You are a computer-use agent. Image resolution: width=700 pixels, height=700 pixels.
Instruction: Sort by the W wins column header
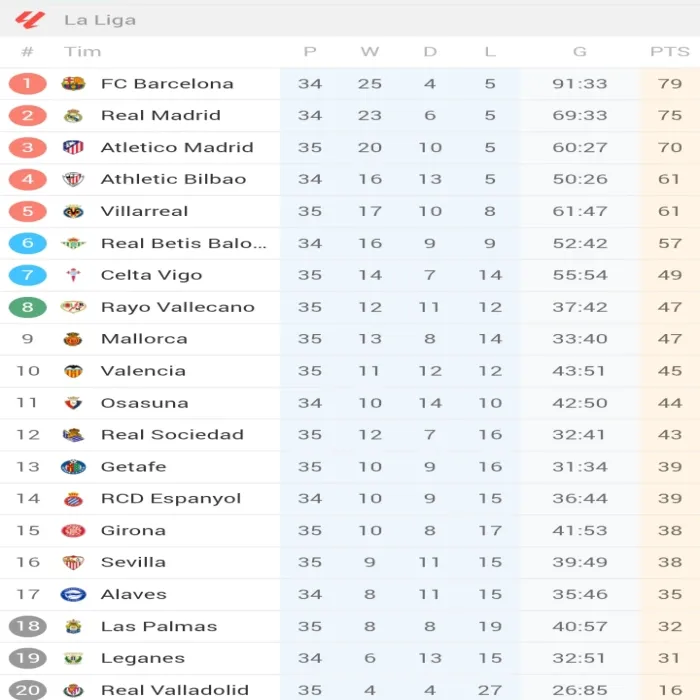(x=370, y=52)
